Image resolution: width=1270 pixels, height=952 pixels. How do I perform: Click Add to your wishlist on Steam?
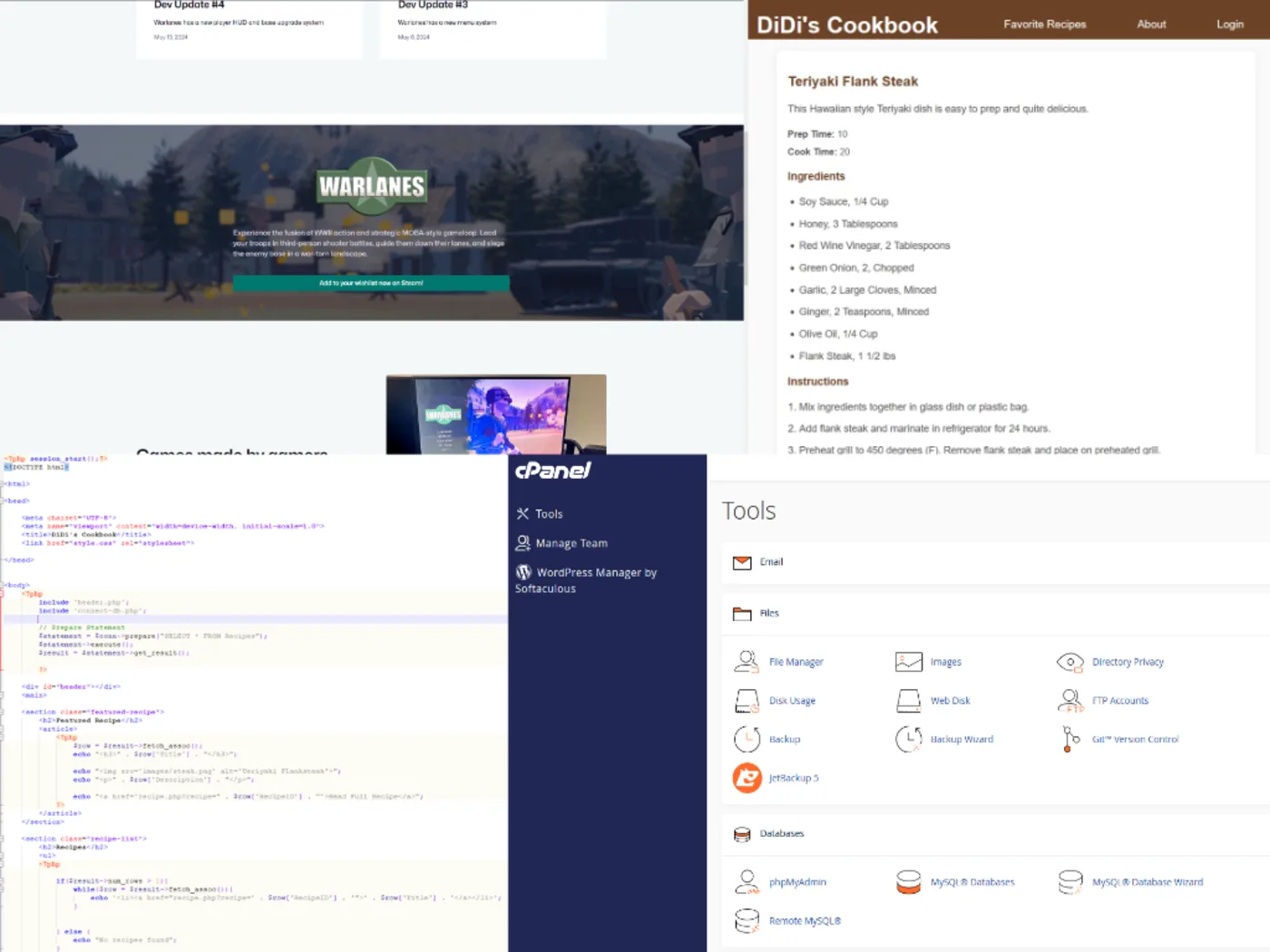click(371, 283)
